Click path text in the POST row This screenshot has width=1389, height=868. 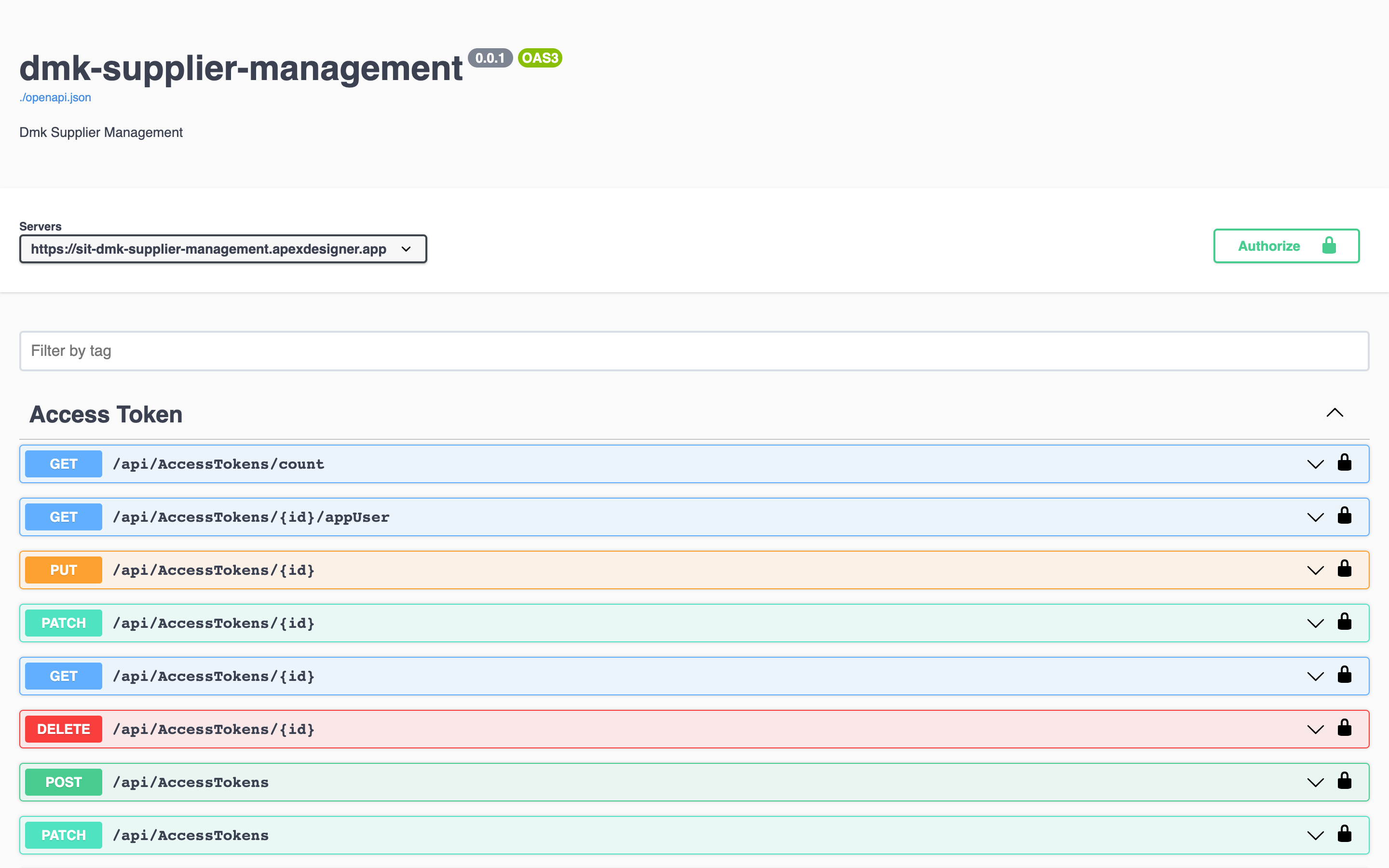coord(191,782)
